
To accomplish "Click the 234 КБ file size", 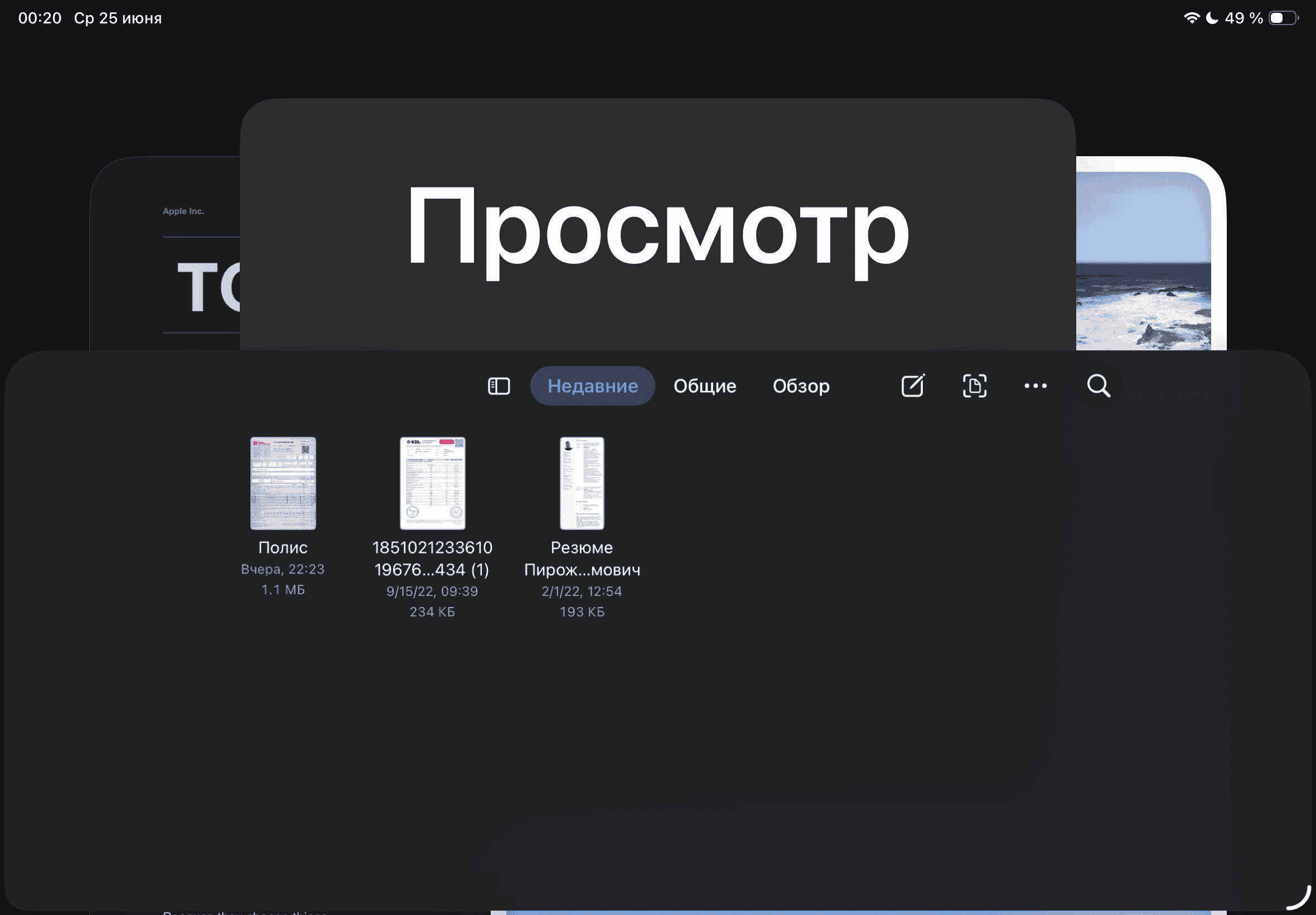I will click(x=433, y=611).
